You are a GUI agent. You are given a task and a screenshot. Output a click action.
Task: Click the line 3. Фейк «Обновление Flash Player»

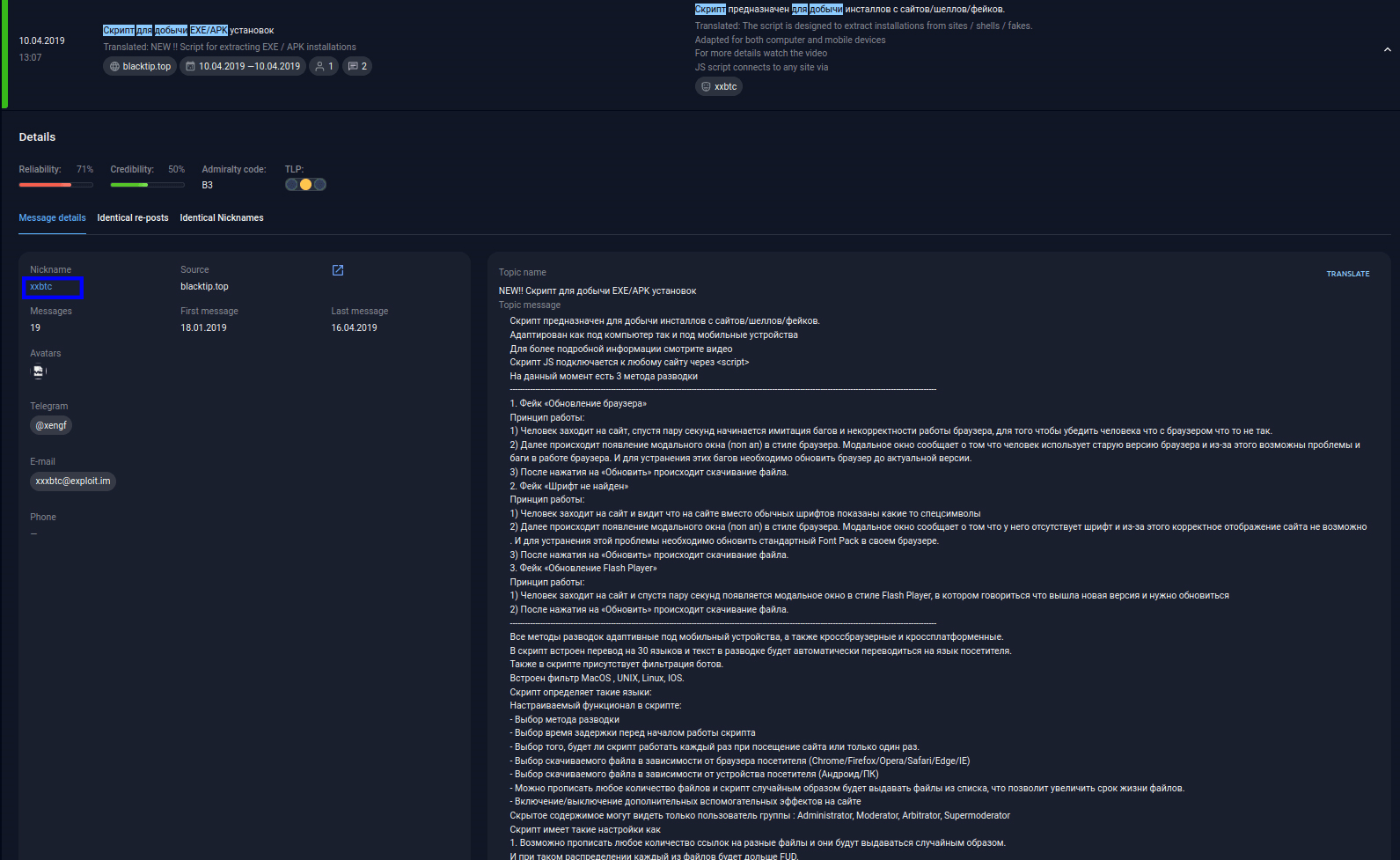[583, 568]
